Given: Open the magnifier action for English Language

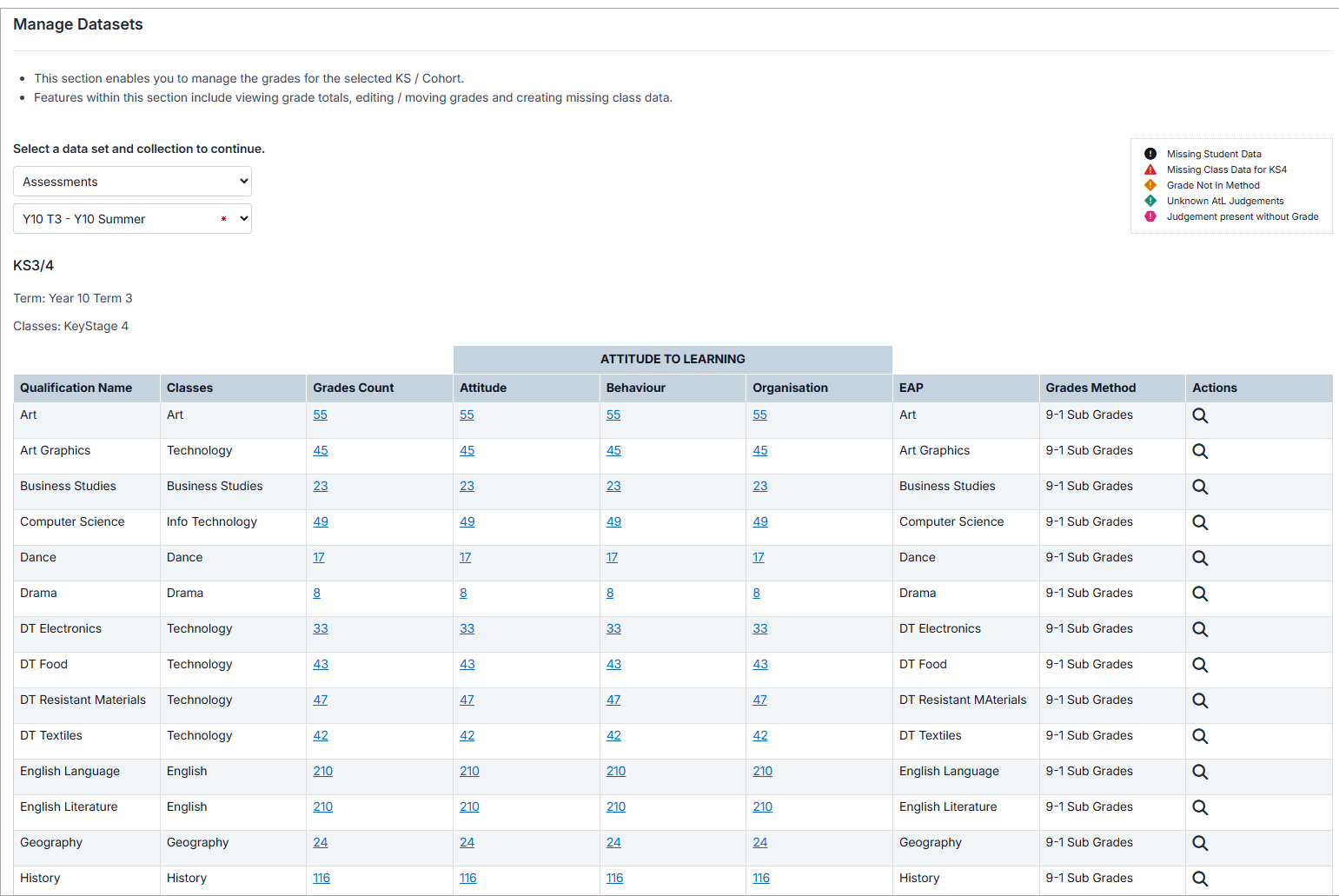Looking at the screenshot, I should [x=1200, y=772].
